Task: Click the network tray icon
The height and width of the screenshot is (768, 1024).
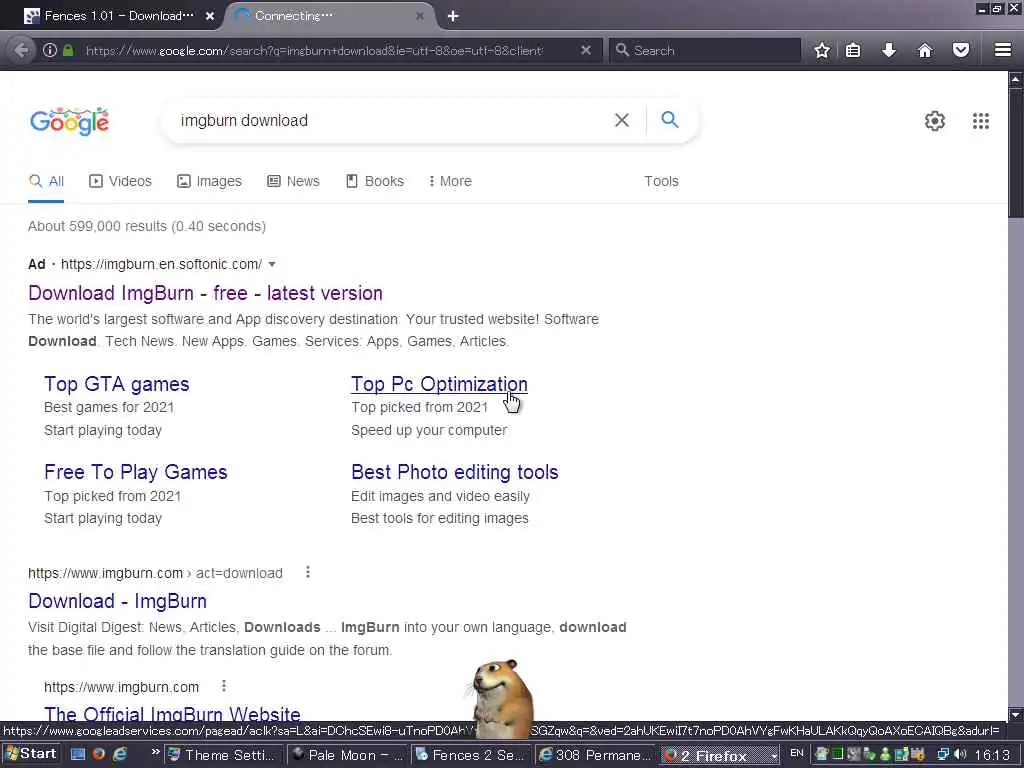Action: click(x=943, y=754)
